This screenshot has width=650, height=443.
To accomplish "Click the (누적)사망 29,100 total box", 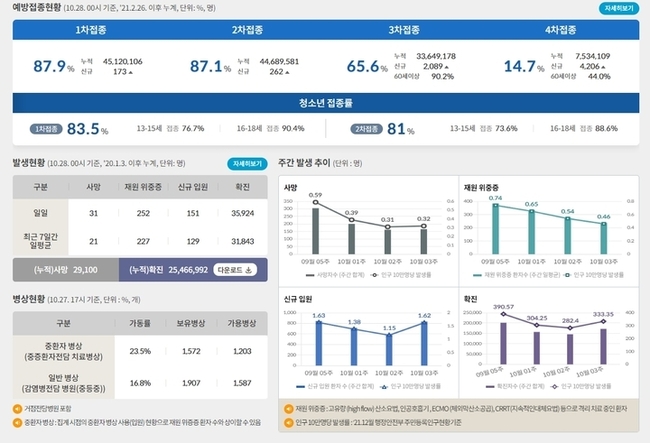I will coord(62,269).
